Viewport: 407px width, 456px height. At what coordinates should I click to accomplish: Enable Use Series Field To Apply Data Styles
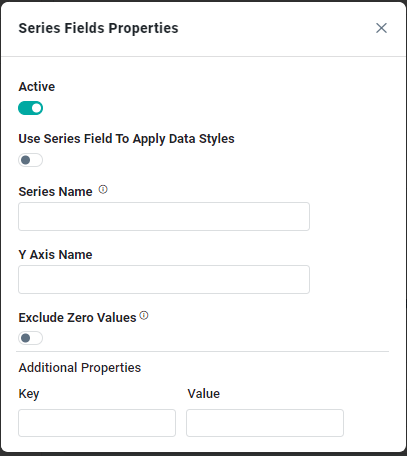point(30,160)
